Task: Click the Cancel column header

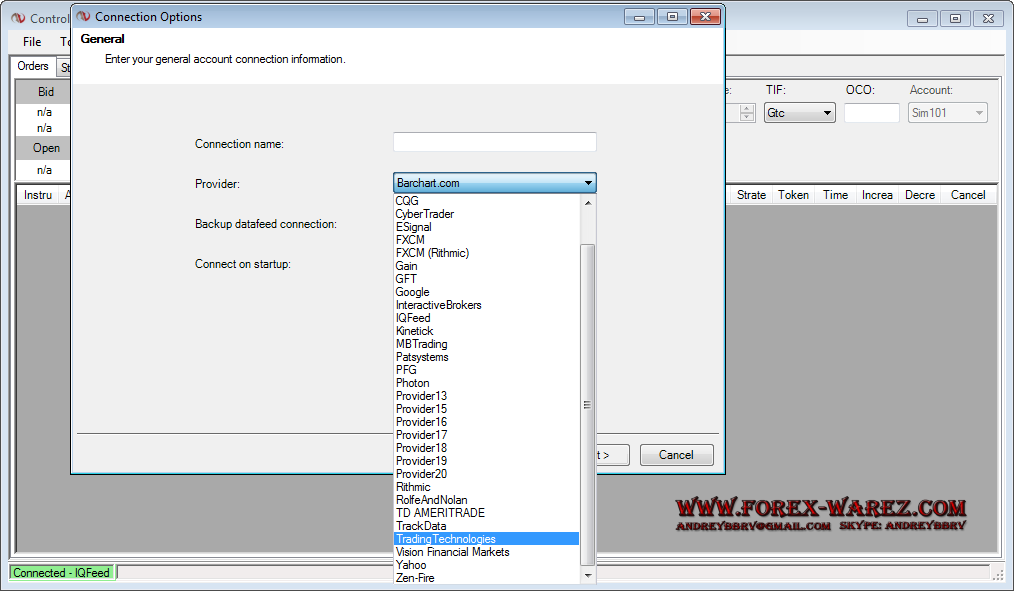Action: pyautogui.click(x=967, y=195)
